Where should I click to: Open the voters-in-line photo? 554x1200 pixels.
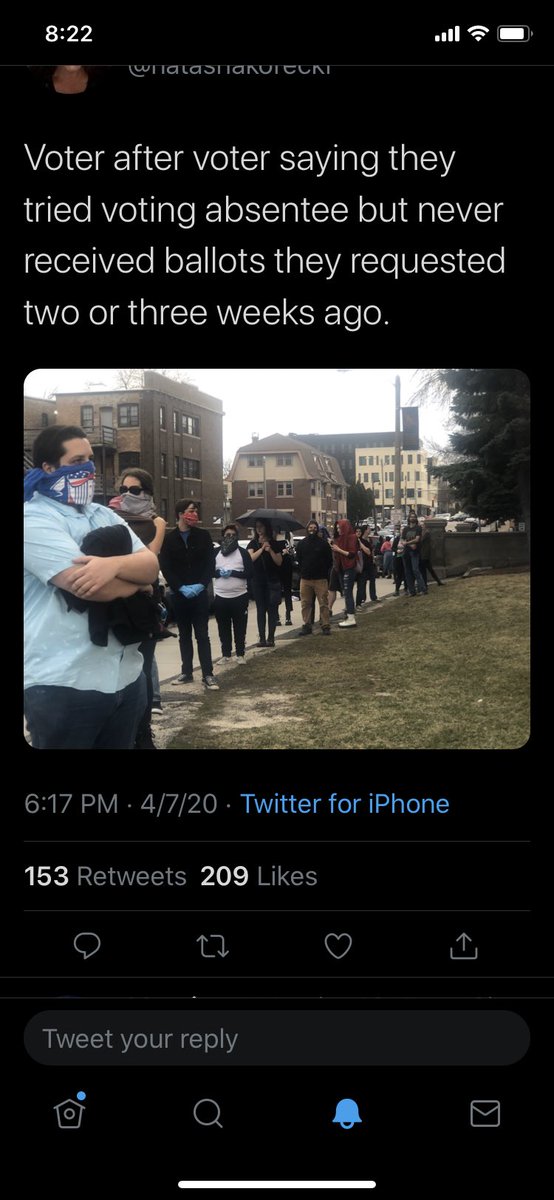click(x=277, y=559)
